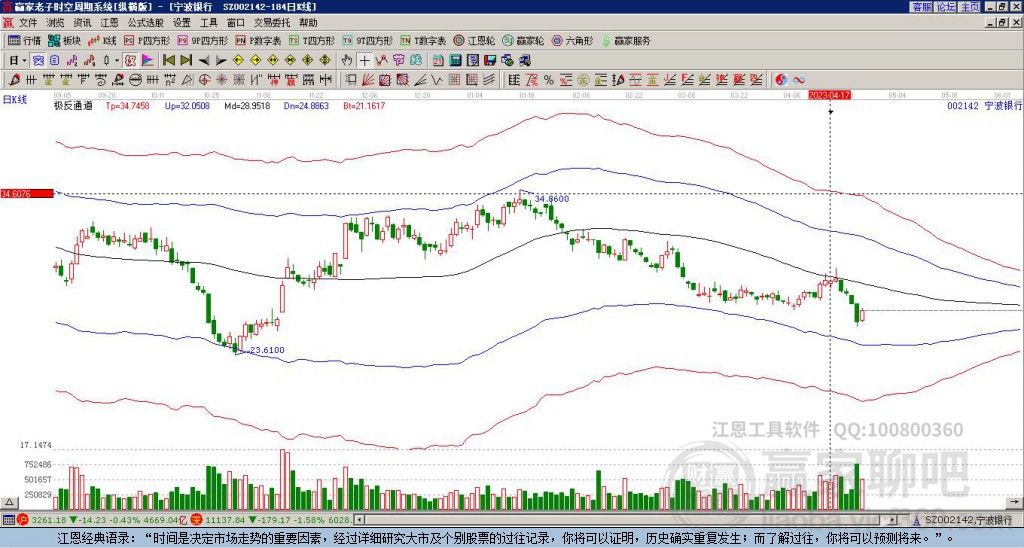Open the 公式选股 menu
Screen dimensions: 1024x548
[146, 23]
